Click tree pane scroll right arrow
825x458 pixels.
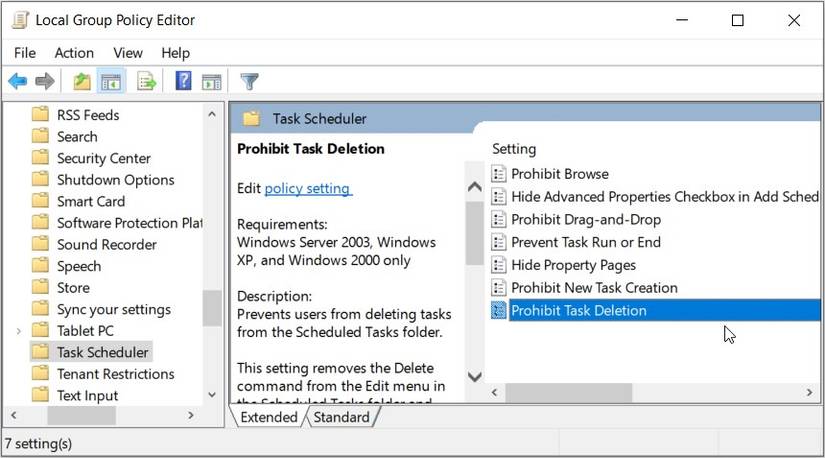191,415
